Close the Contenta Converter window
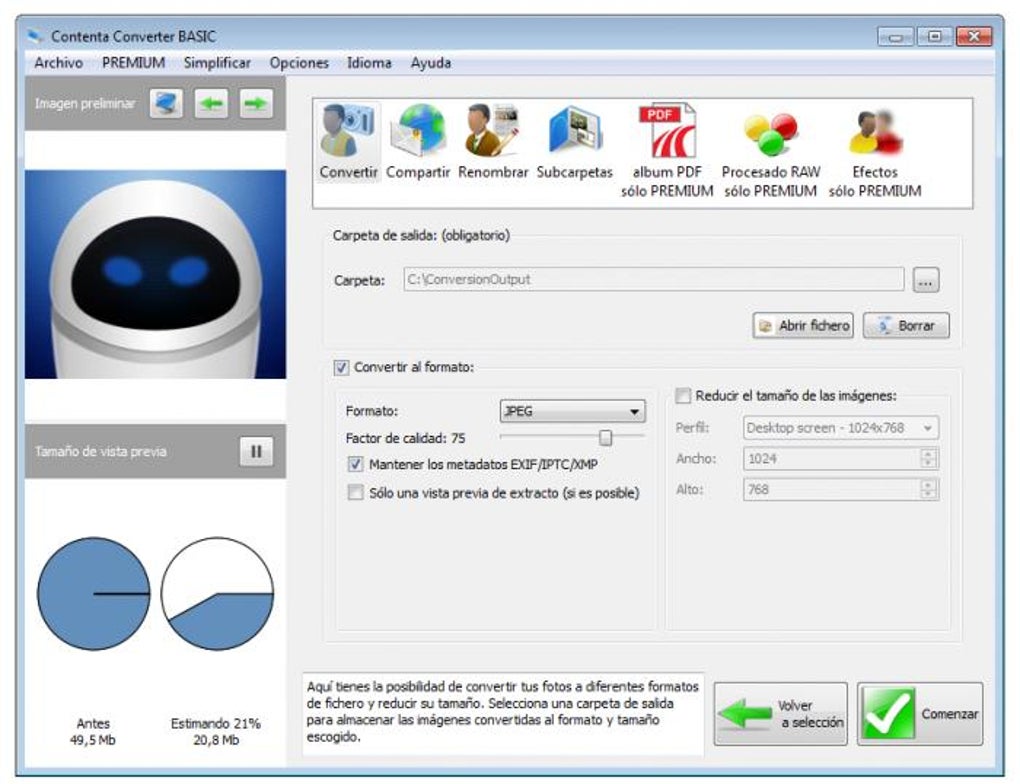1020x784 pixels. pyautogui.click(x=973, y=36)
